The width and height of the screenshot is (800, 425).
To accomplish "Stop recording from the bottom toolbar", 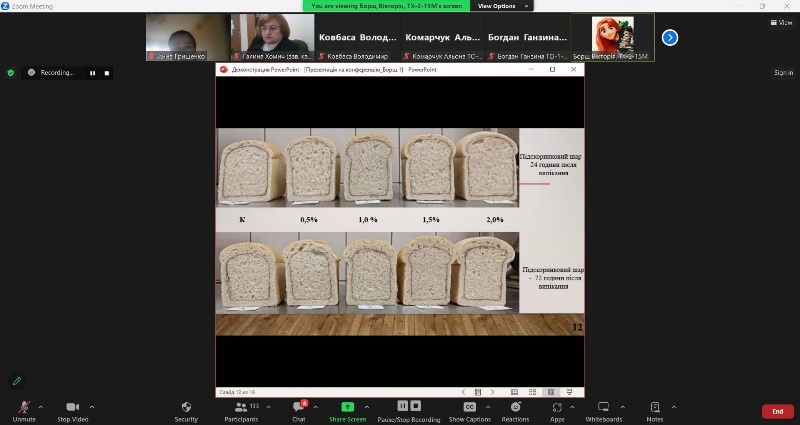I will (416, 406).
